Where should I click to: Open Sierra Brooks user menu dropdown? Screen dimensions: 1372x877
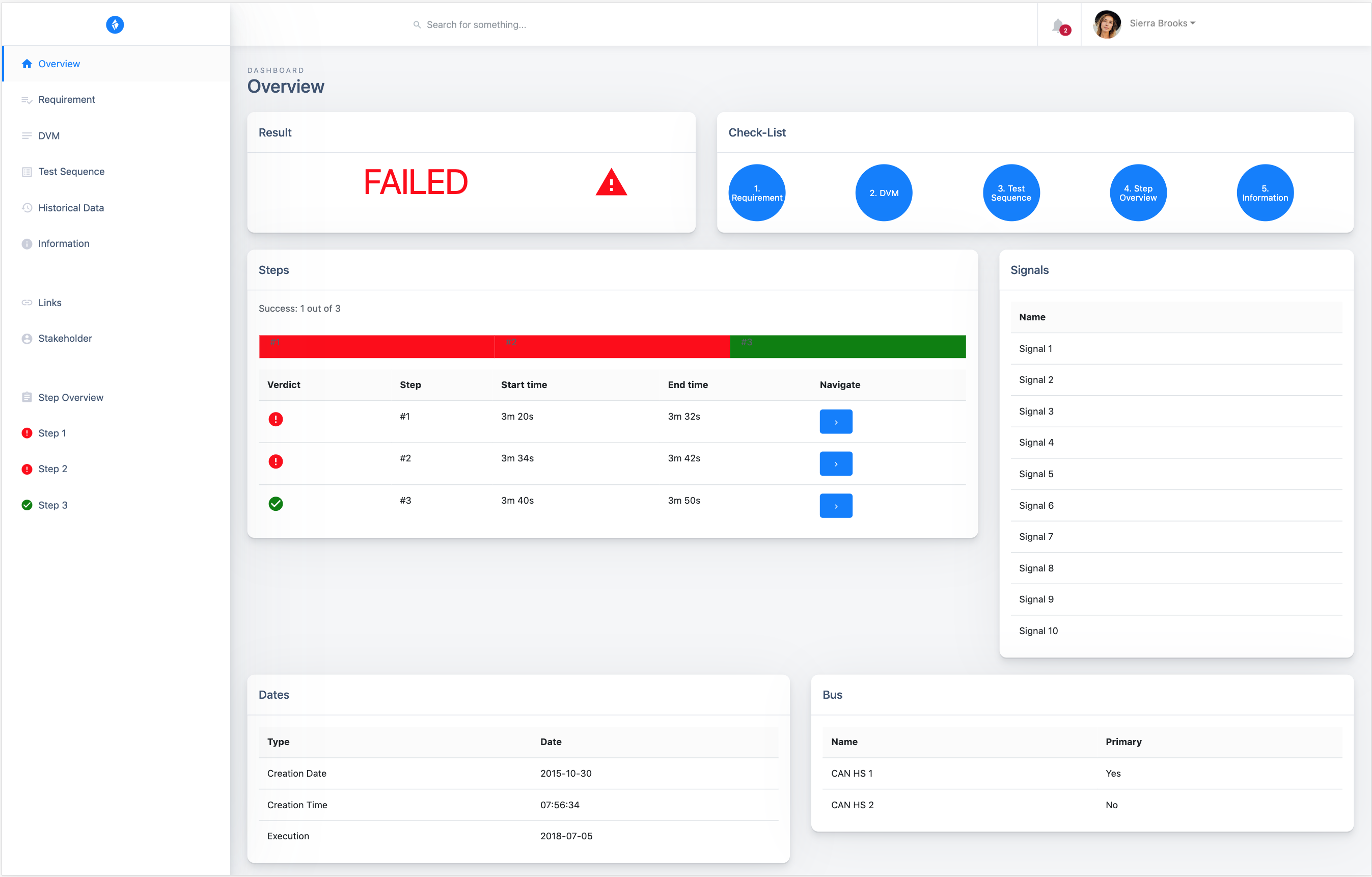click(x=1162, y=23)
